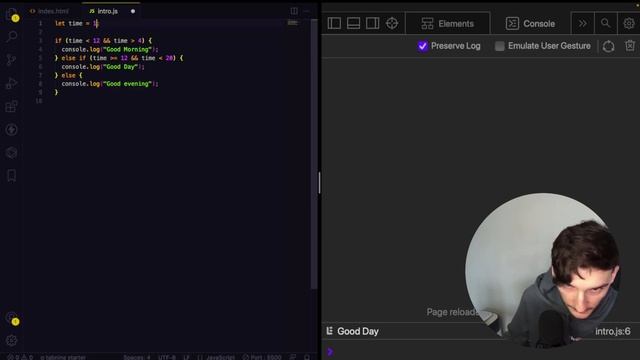Open the DevTools search magnifier
The width and height of the screenshot is (640, 360).
606,24
